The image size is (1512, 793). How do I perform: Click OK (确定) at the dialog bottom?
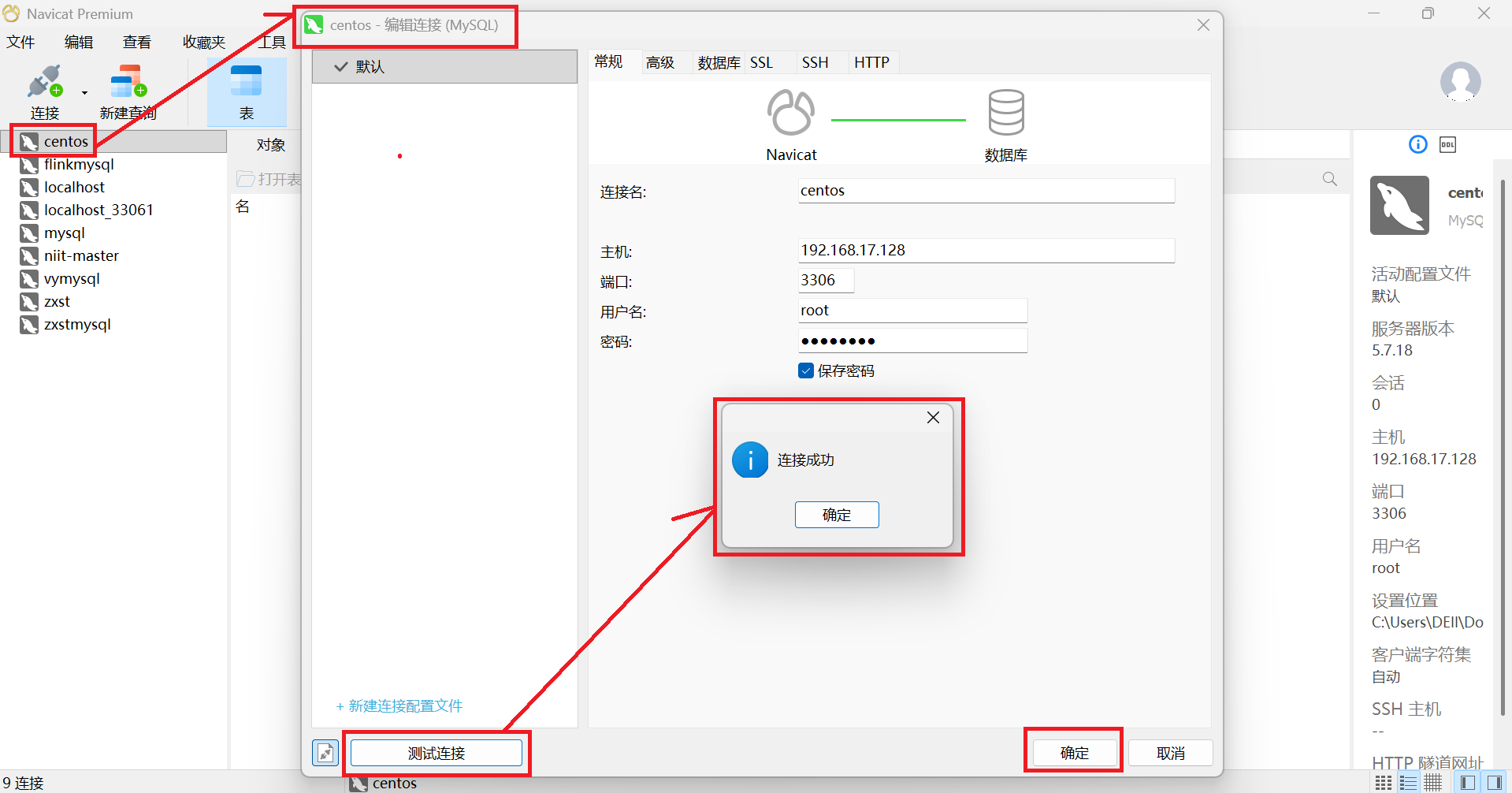coord(1075,754)
